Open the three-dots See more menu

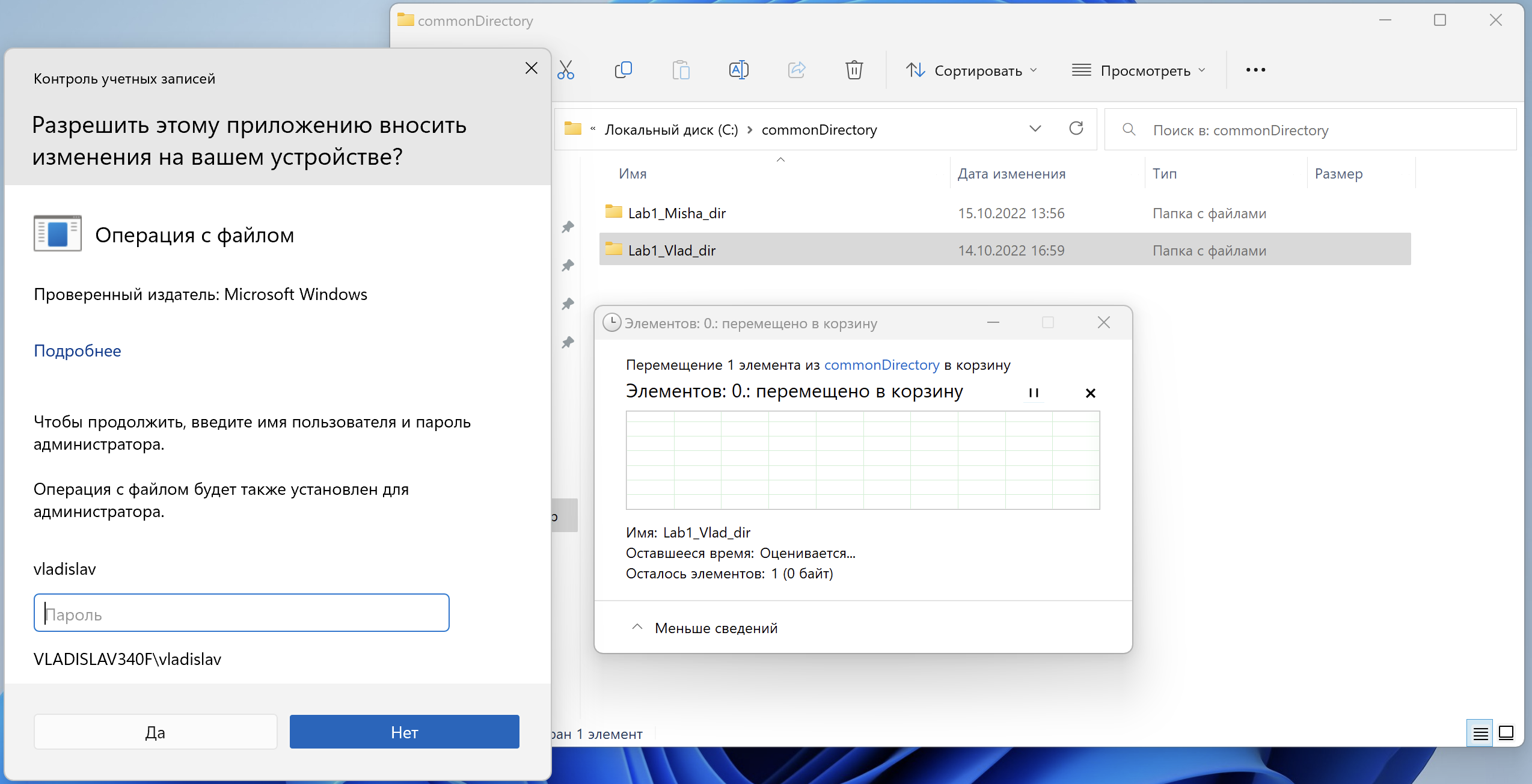1255,70
